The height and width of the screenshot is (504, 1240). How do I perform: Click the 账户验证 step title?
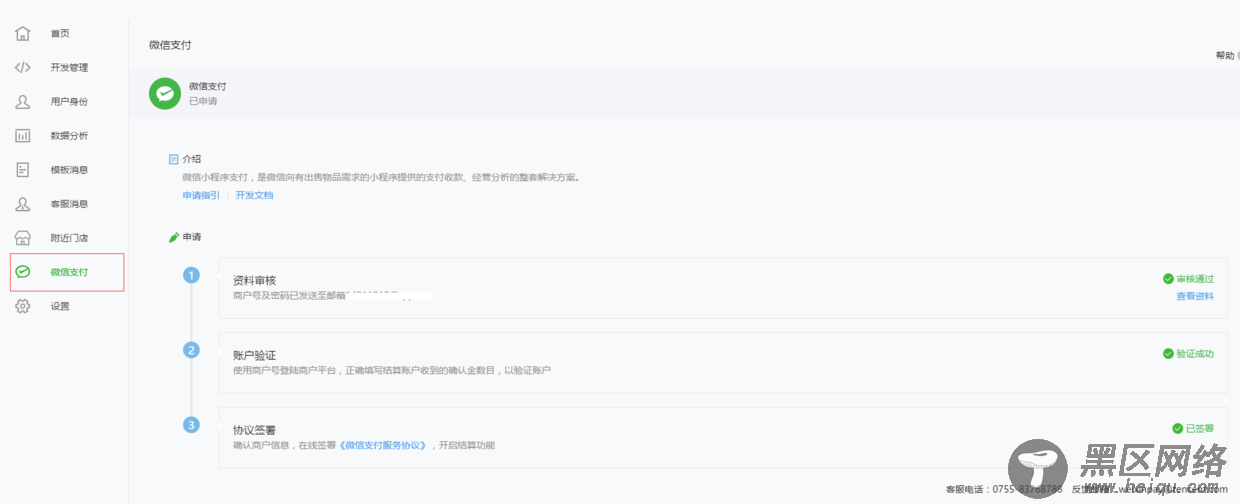click(254, 356)
